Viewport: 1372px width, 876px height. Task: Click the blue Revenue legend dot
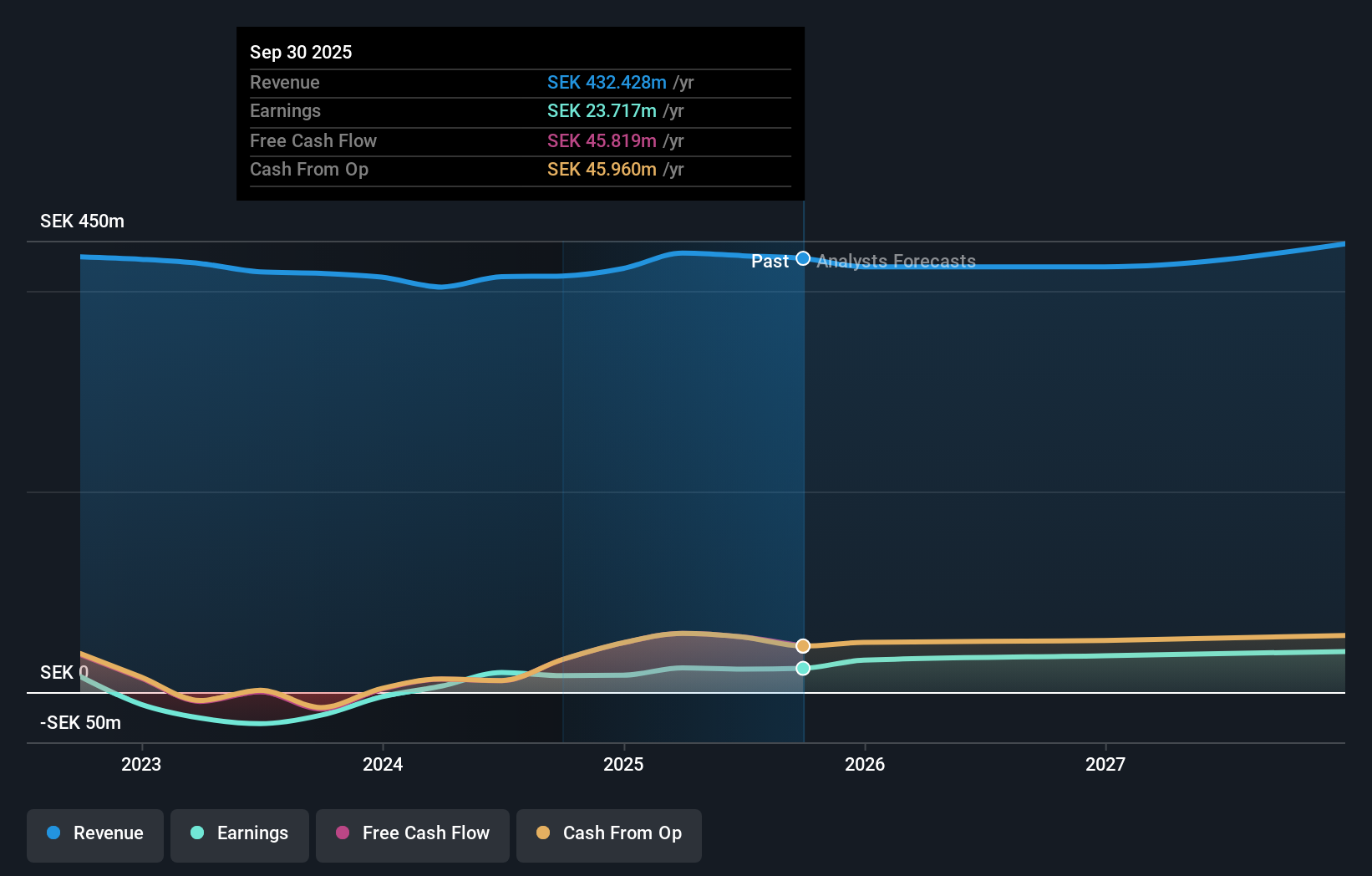pyautogui.click(x=52, y=833)
